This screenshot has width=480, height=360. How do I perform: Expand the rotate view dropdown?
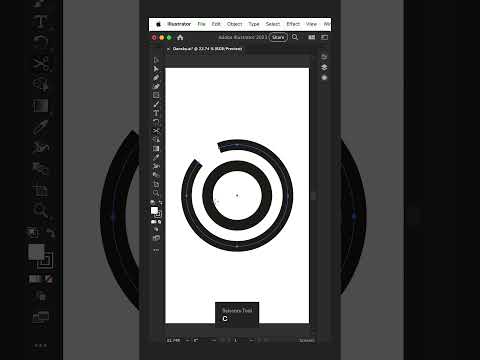[214, 340]
